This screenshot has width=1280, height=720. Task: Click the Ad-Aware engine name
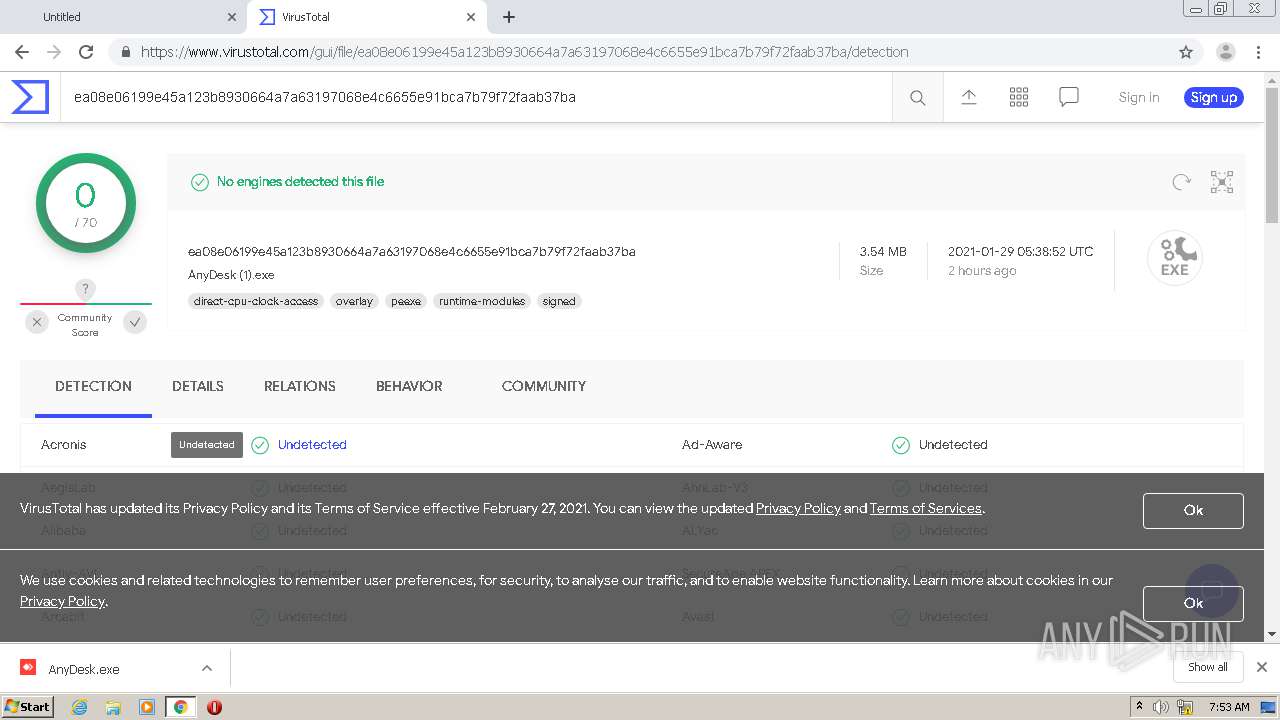click(x=712, y=445)
